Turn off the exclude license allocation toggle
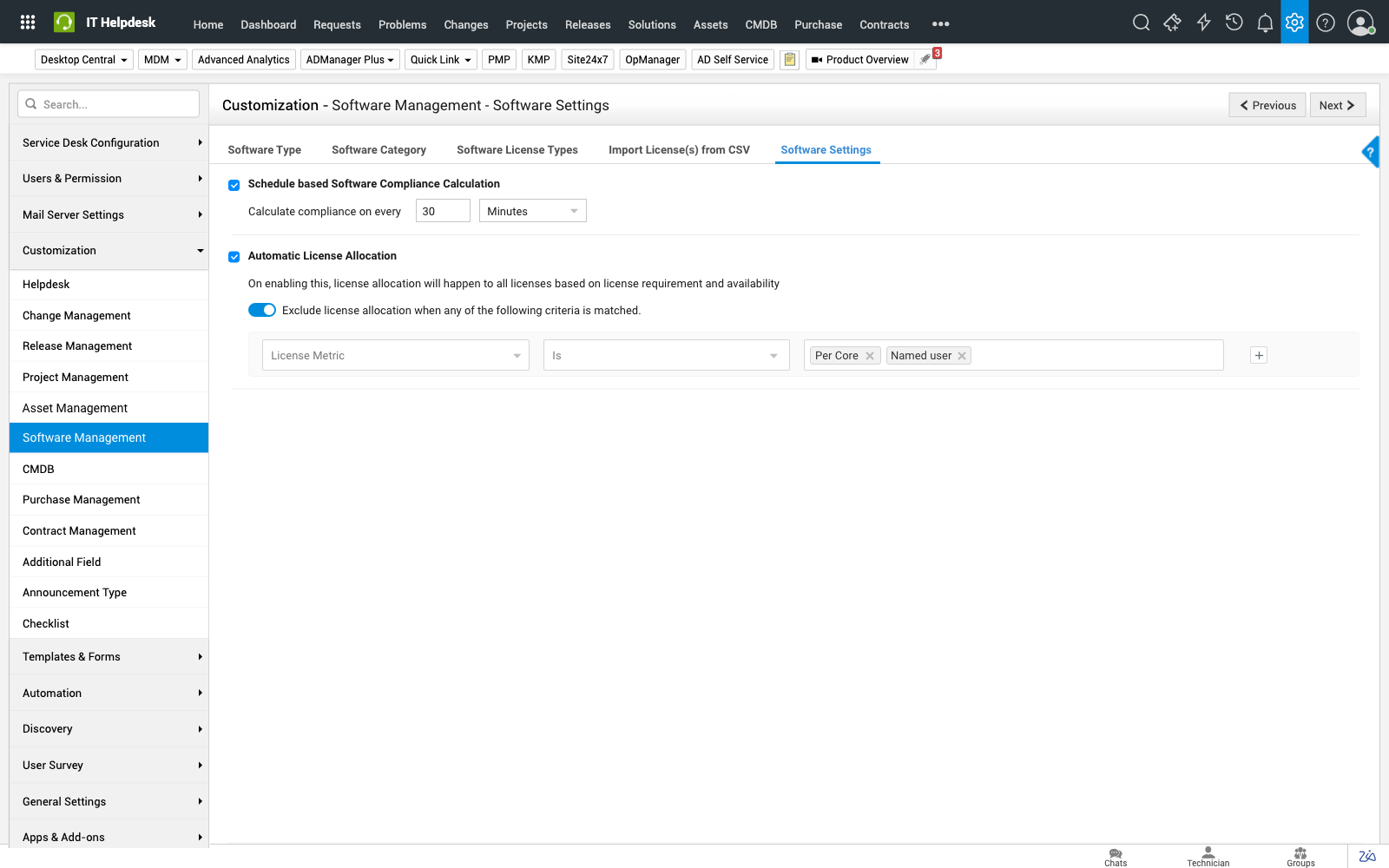 click(x=262, y=311)
